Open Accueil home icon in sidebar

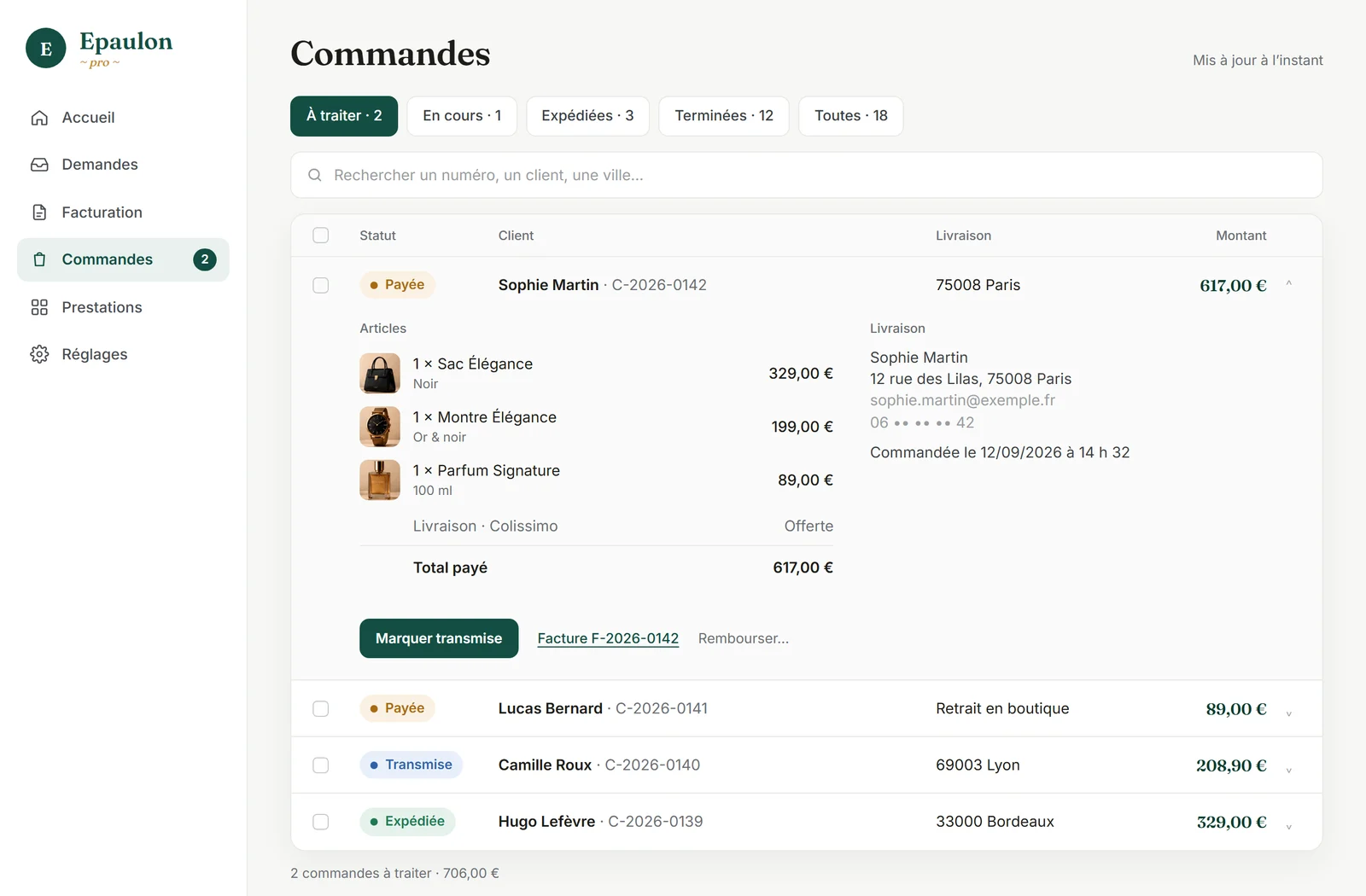[x=39, y=118]
